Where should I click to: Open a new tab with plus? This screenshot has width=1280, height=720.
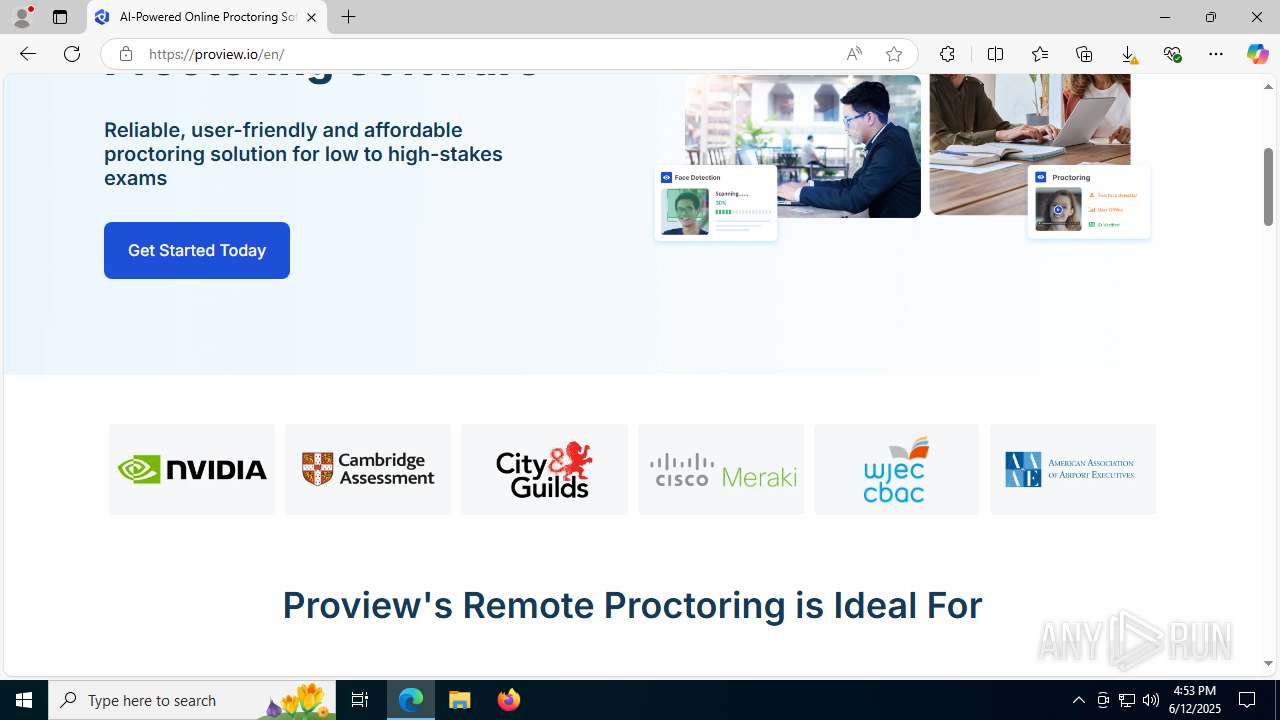coord(348,17)
